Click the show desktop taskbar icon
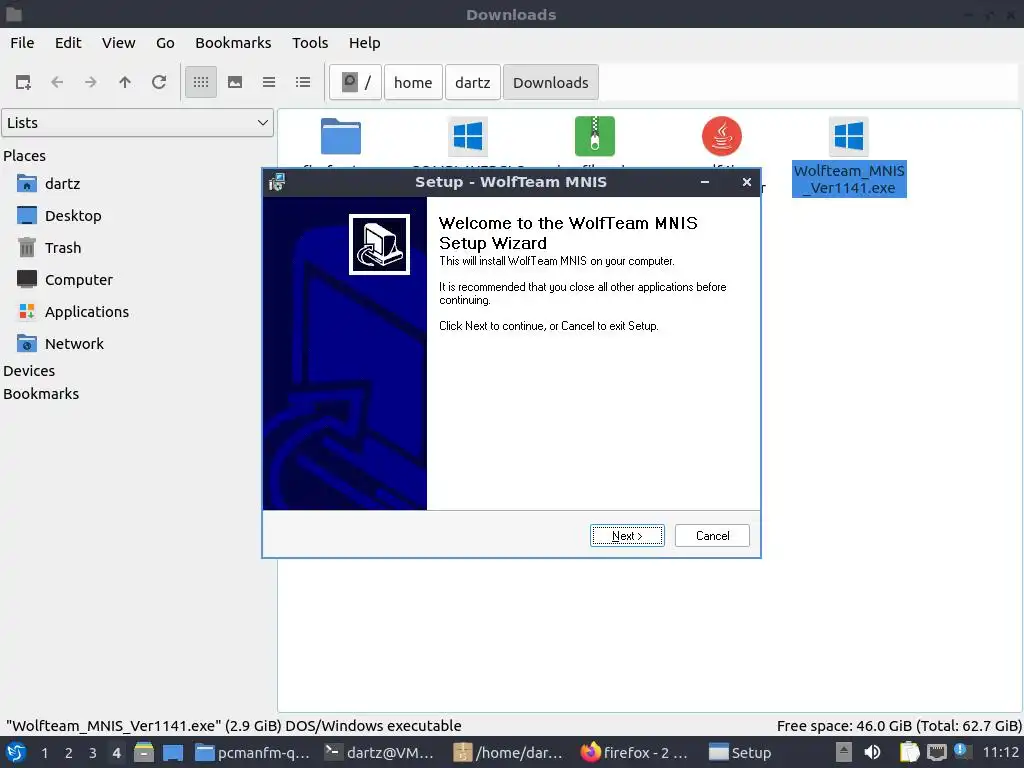 pyautogui.click(x=173, y=752)
